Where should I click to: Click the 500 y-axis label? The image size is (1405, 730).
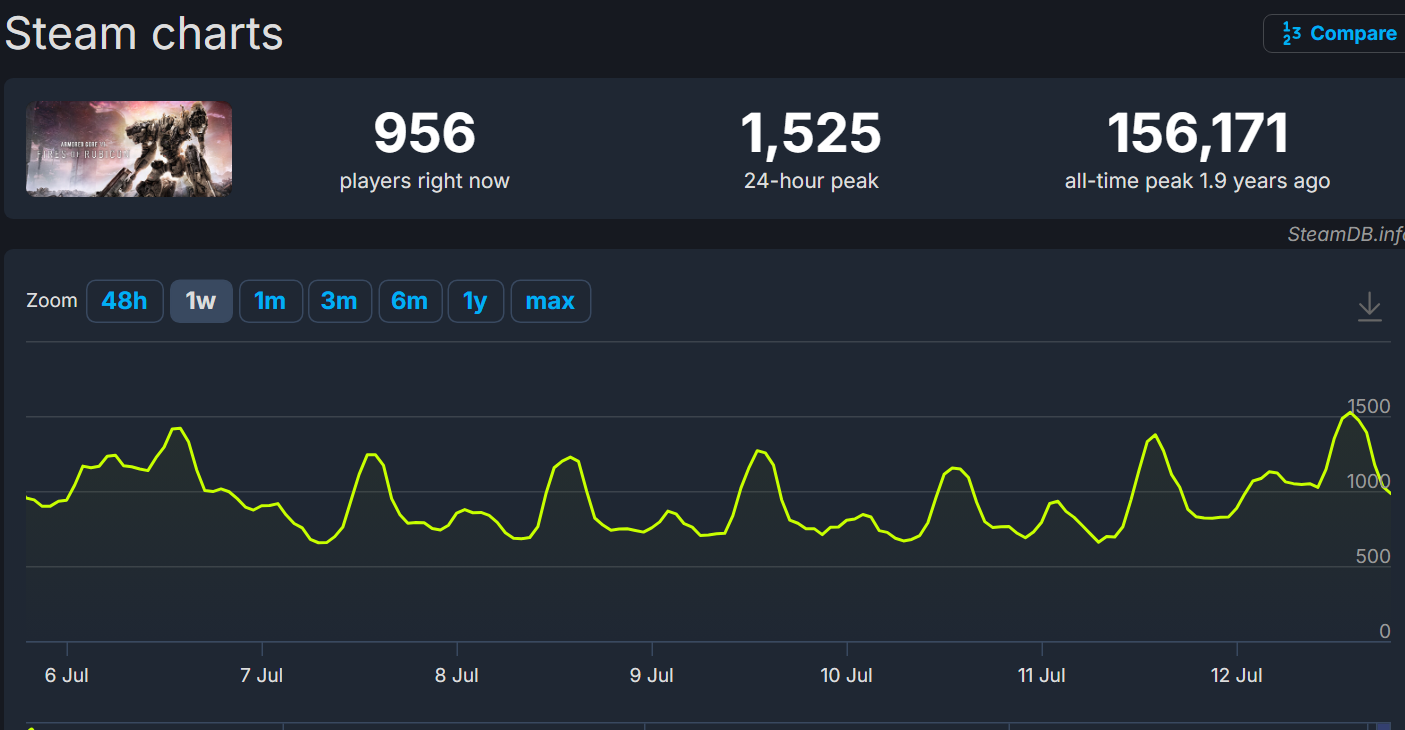pyautogui.click(x=1374, y=556)
